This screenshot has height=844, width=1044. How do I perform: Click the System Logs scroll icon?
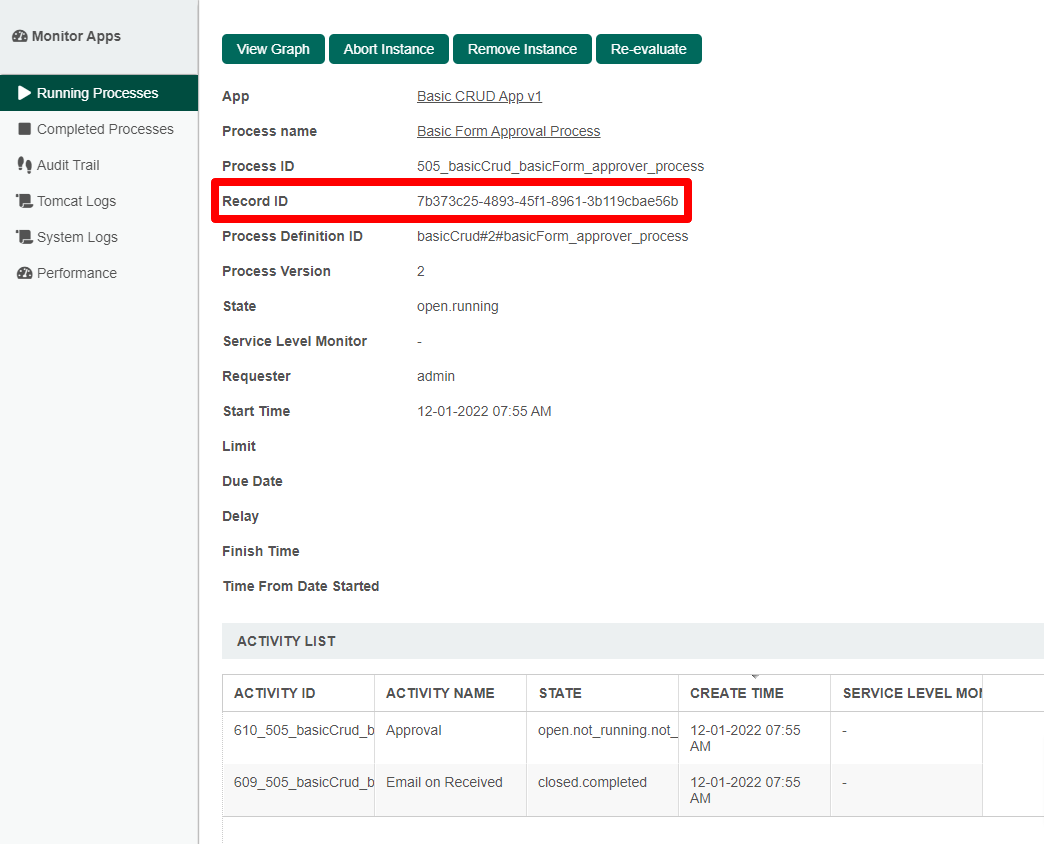point(25,237)
